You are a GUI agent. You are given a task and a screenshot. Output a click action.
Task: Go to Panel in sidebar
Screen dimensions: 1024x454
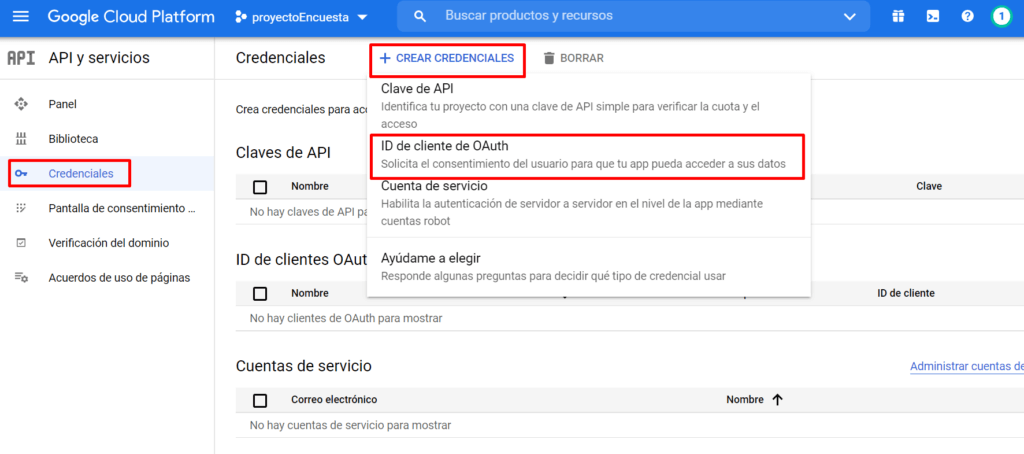point(63,104)
